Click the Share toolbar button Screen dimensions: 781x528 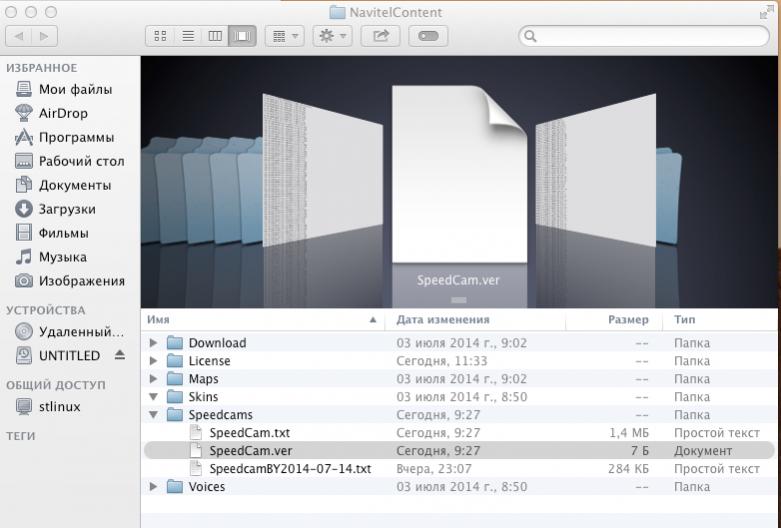380,36
